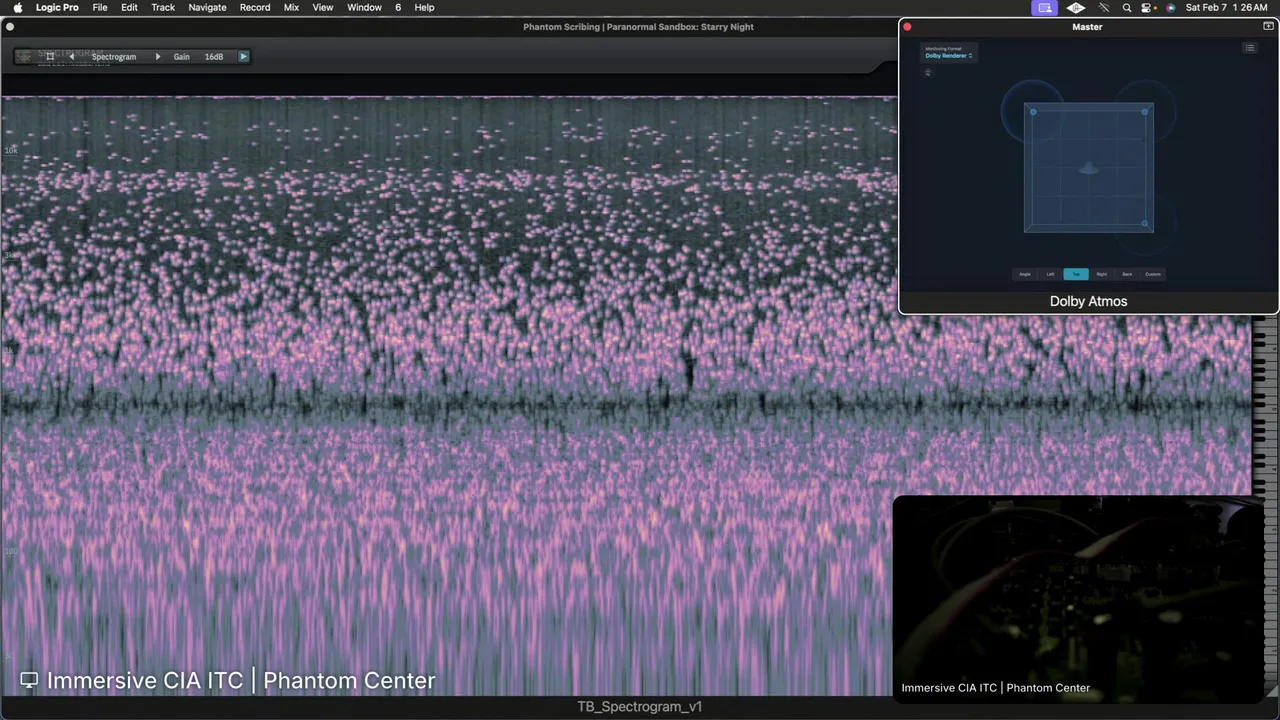Click pop-out icon in Master window title

1268,27
